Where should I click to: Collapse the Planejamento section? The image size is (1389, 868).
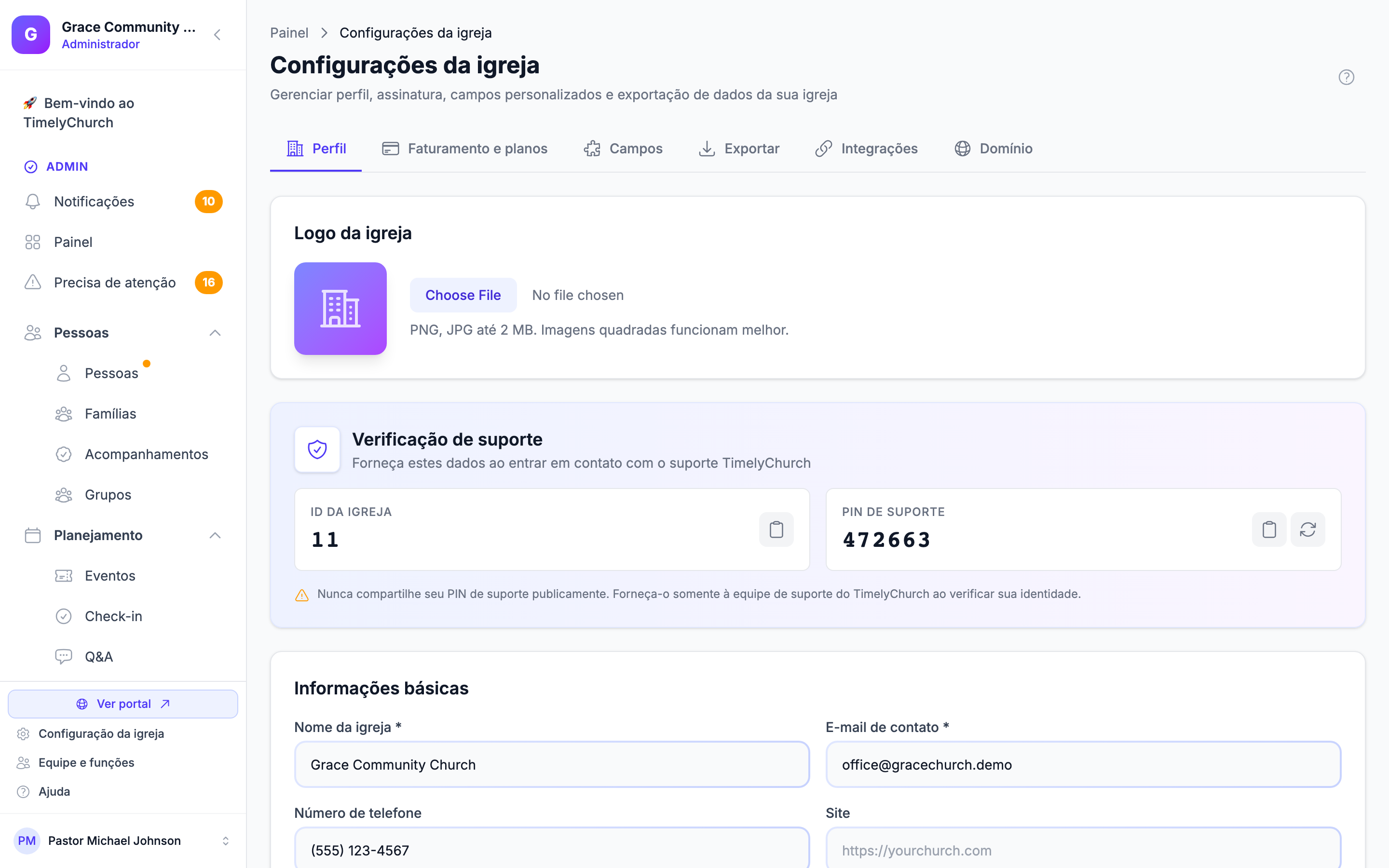[215, 536]
